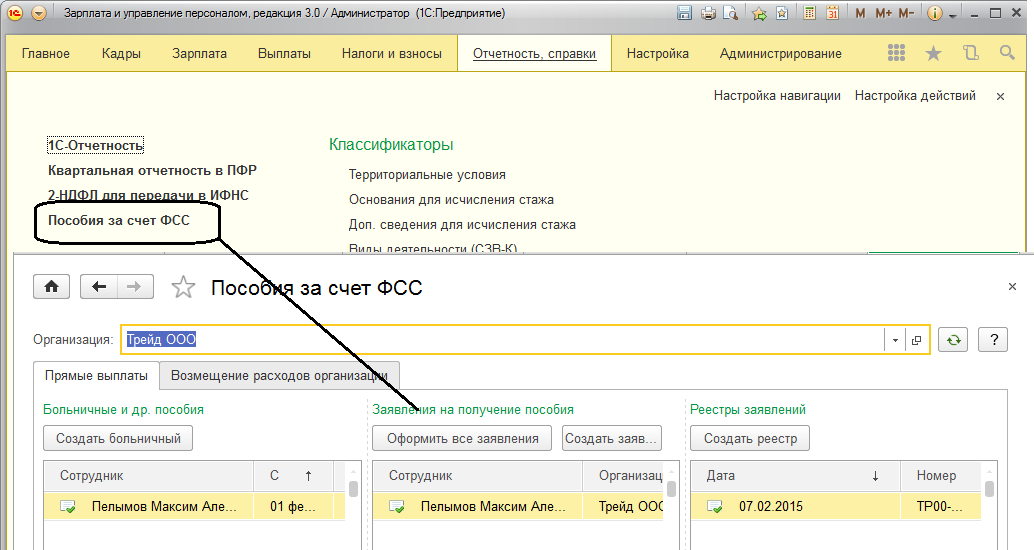Close the section menu panel with X
This screenshot has width=1034, height=550.
pyautogui.click(x=1000, y=96)
